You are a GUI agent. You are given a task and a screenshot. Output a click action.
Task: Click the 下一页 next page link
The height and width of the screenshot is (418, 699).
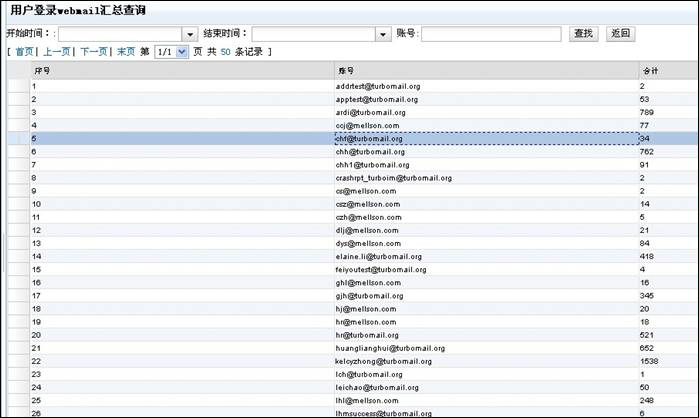tap(94, 52)
